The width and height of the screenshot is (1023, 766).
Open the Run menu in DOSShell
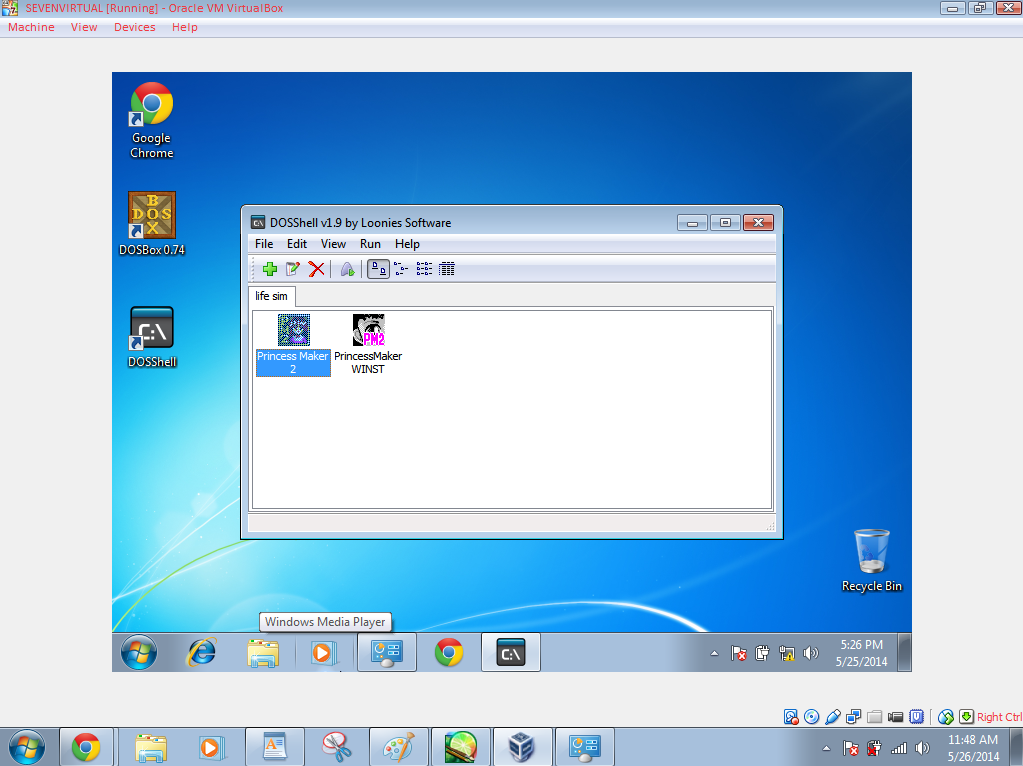(370, 244)
